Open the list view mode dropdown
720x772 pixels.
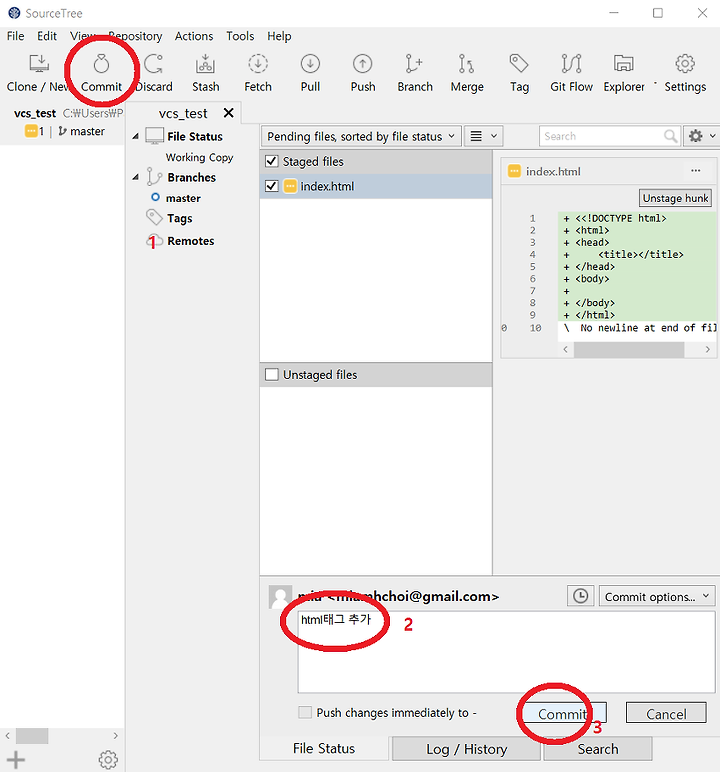click(483, 136)
